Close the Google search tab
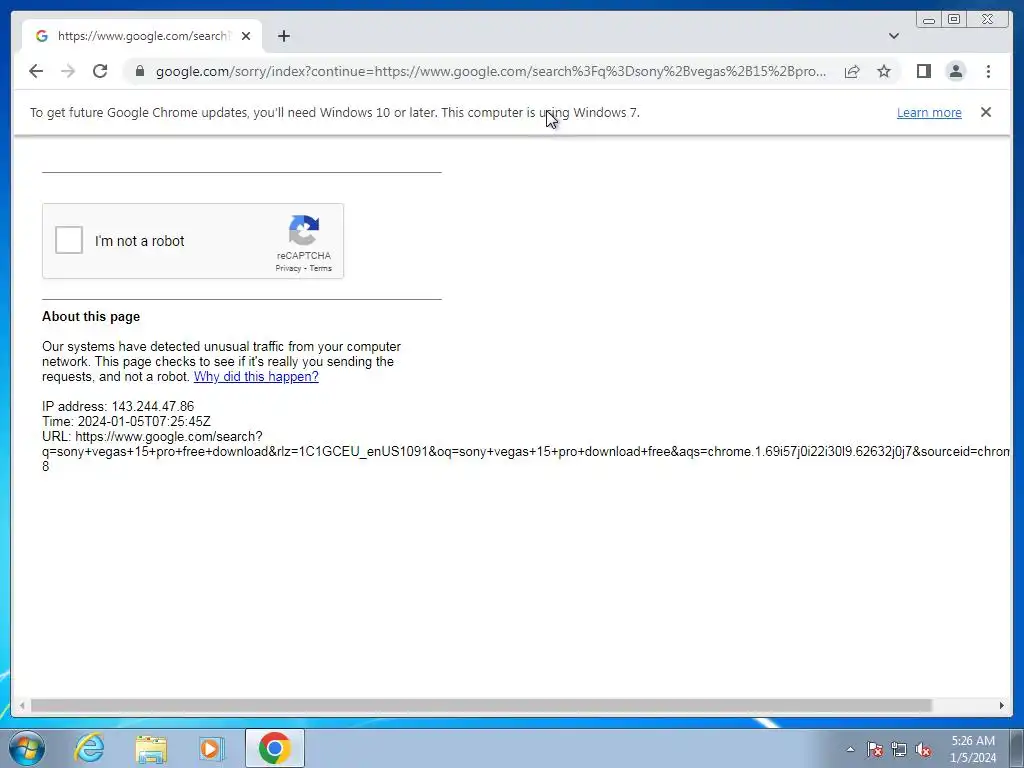The width and height of the screenshot is (1024, 768). coord(246,36)
